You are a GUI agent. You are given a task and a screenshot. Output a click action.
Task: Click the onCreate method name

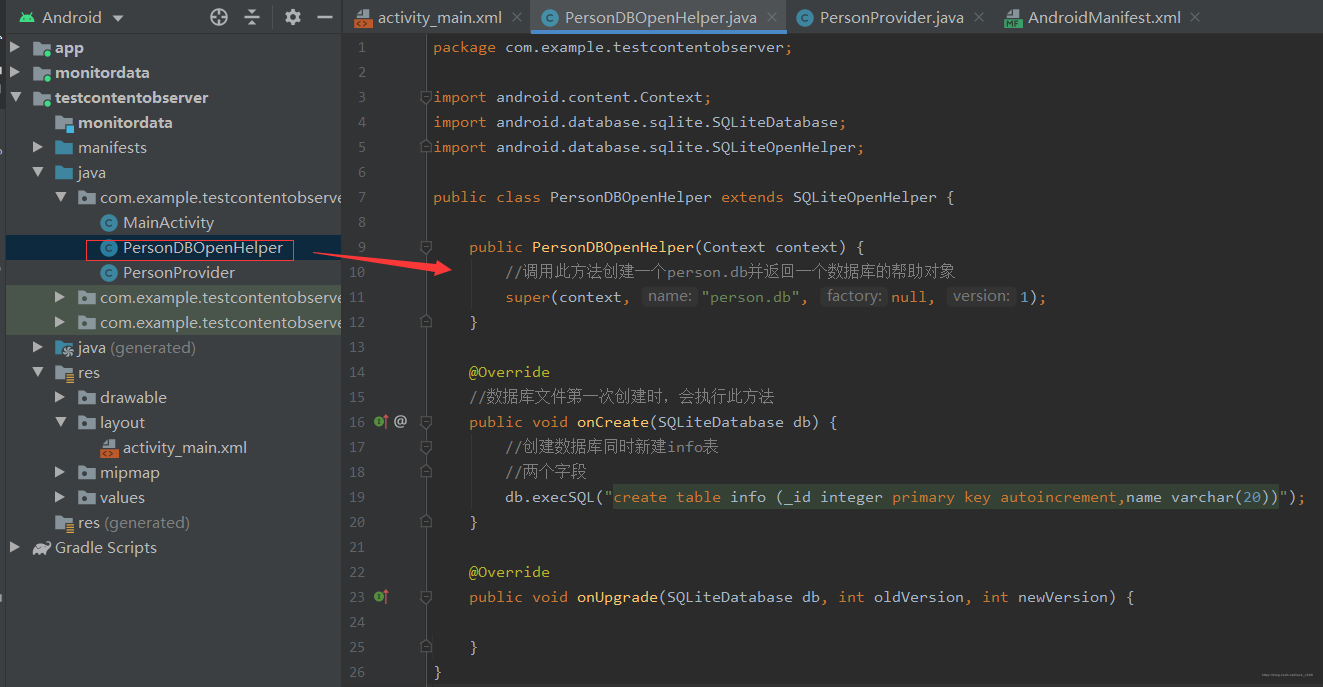tap(613, 422)
